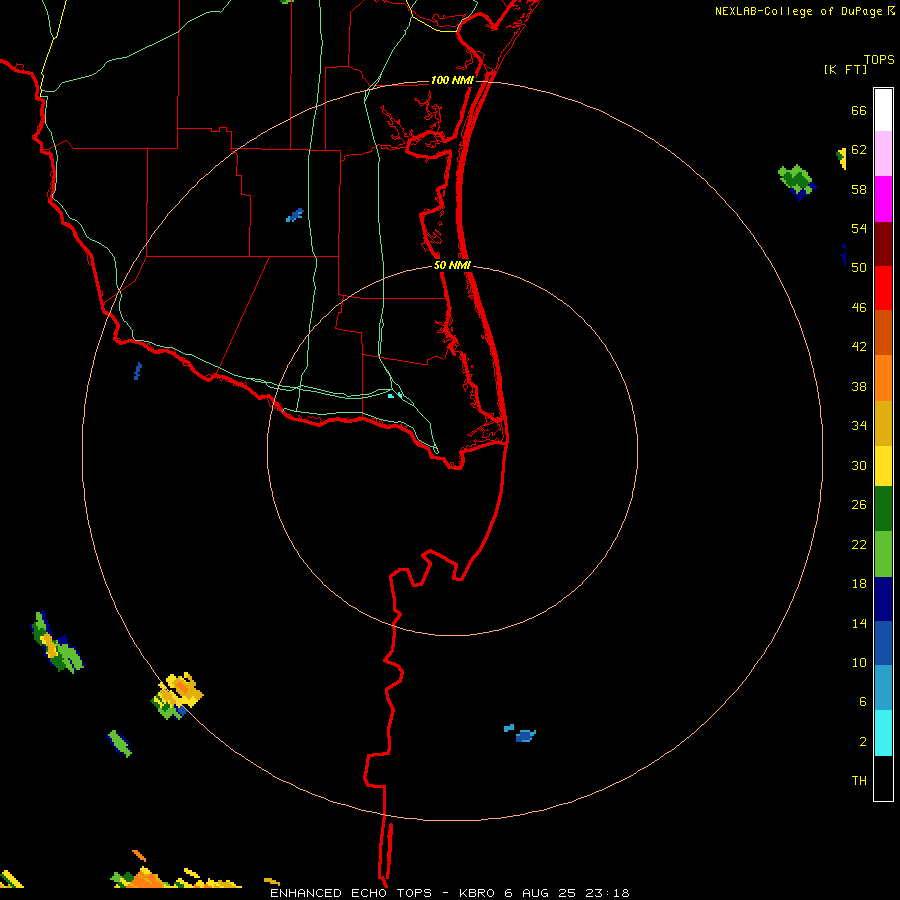The width and height of the screenshot is (900, 900).
Task: Select the dark red (maroon) legend swatch
Action: pyautogui.click(x=883, y=243)
